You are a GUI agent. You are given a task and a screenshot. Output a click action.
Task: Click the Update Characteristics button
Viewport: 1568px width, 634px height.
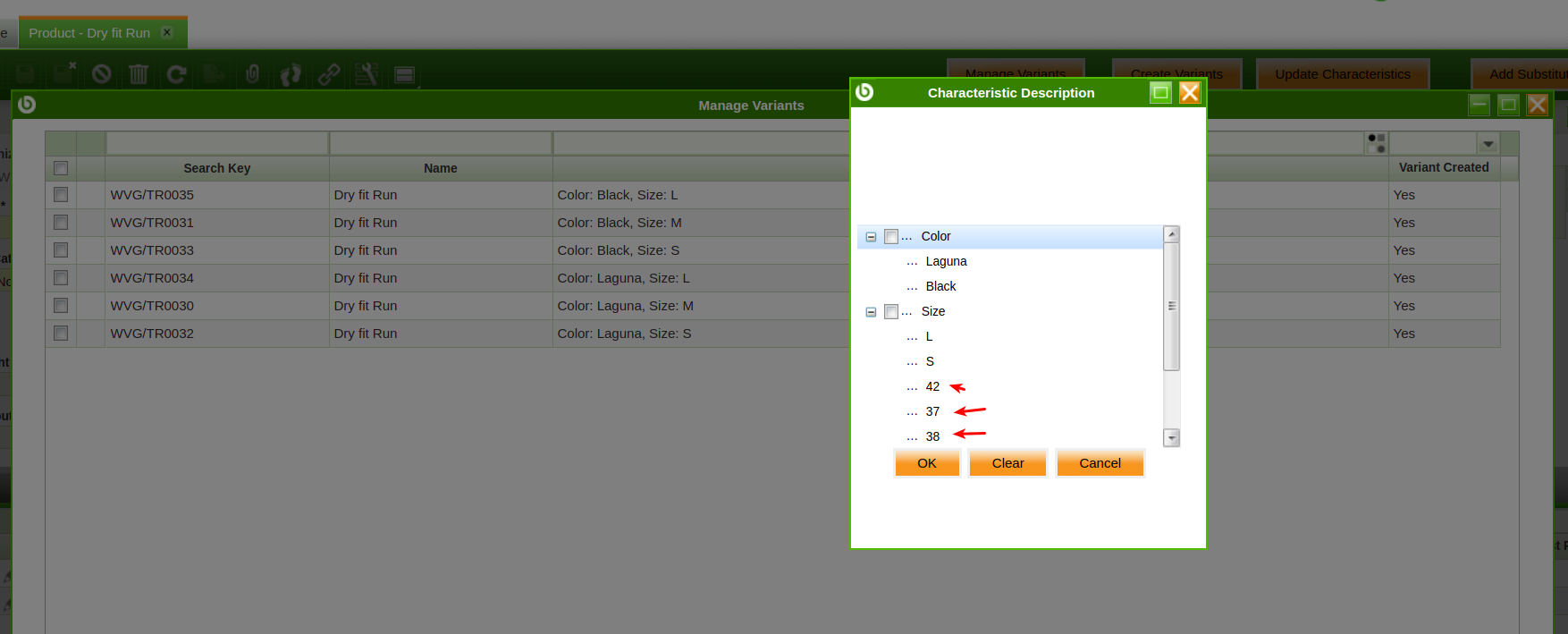pos(1343,74)
